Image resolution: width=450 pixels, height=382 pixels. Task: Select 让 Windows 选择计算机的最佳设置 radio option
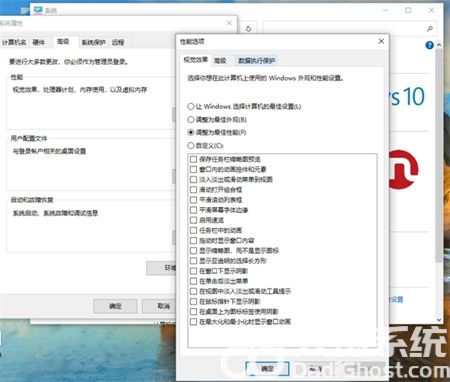[191, 106]
